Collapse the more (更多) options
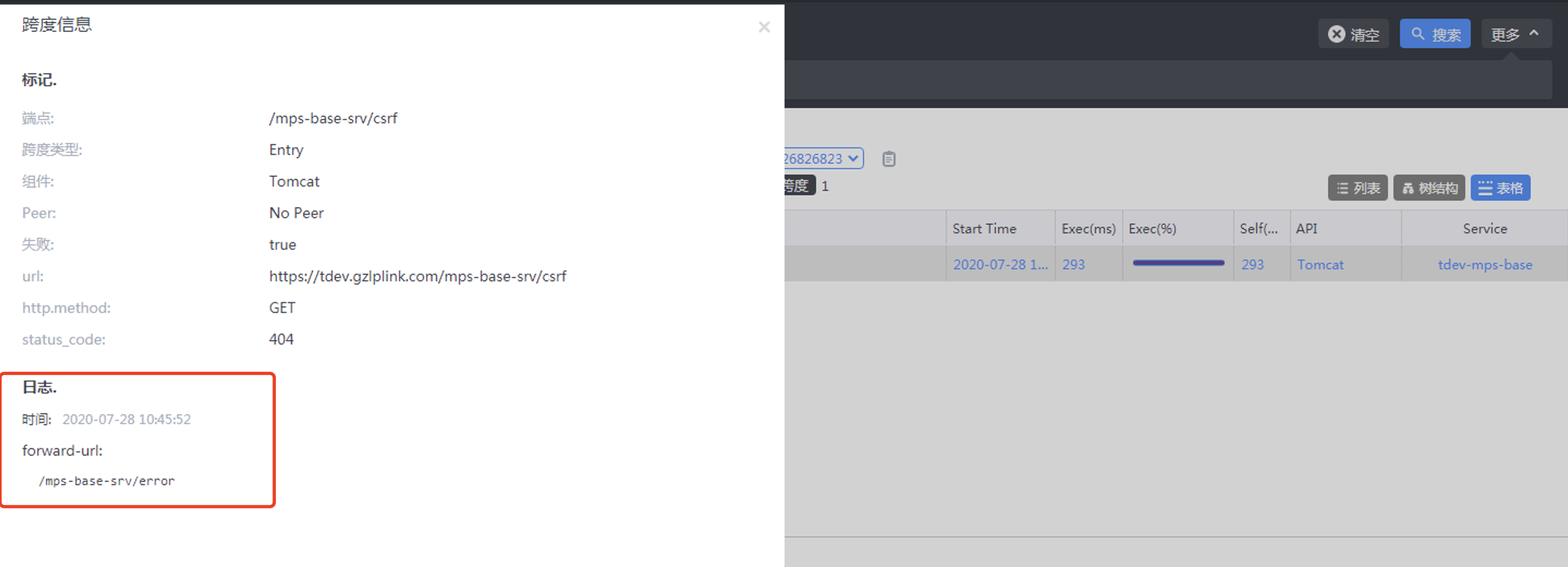This screenshot has height=567, width=1568. [1516, 34]
